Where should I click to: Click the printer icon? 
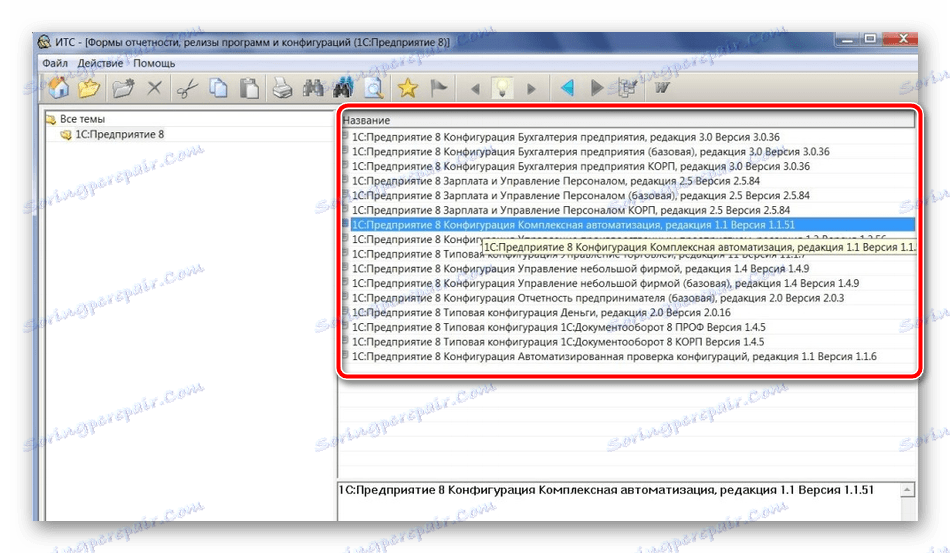point(282,88)
